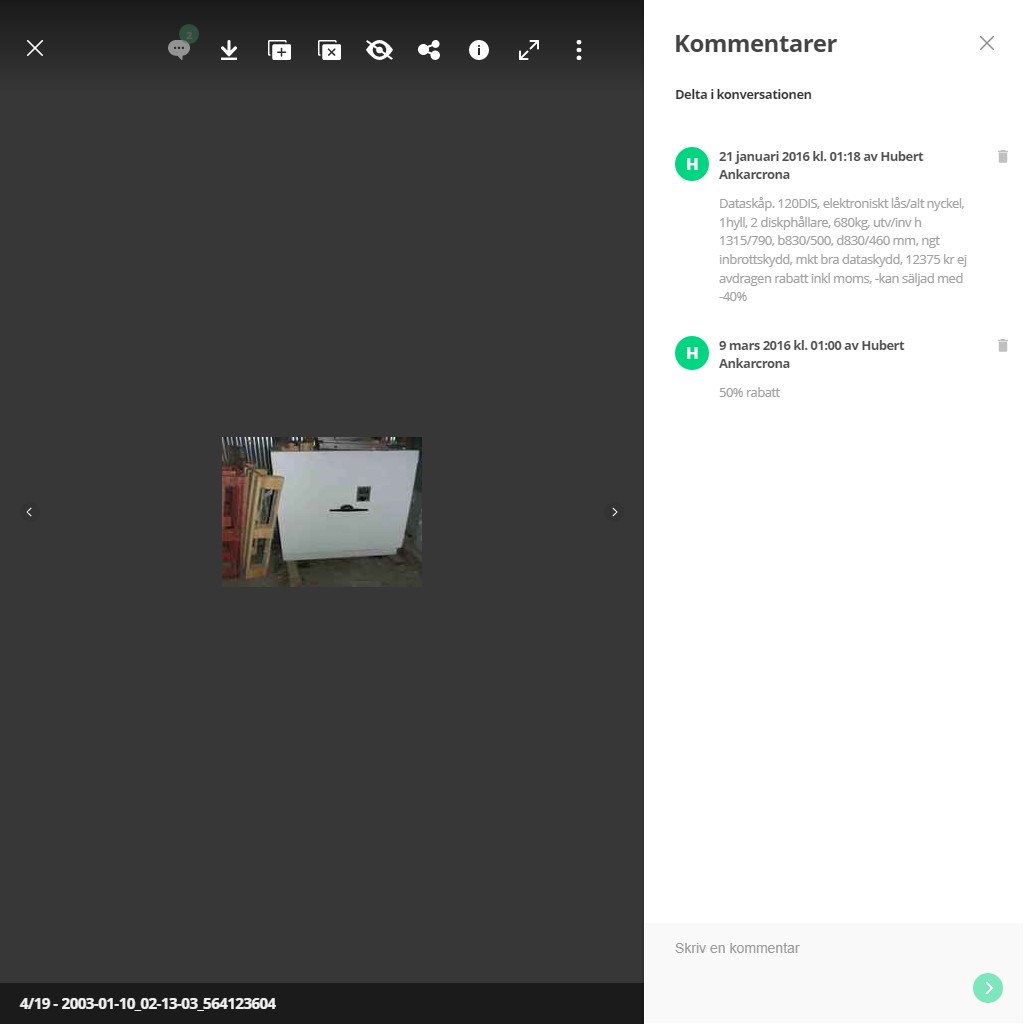Toggle hide photo with the crossed eye icon
The height and width of the screenshot is (1024, 1024).
379,50
